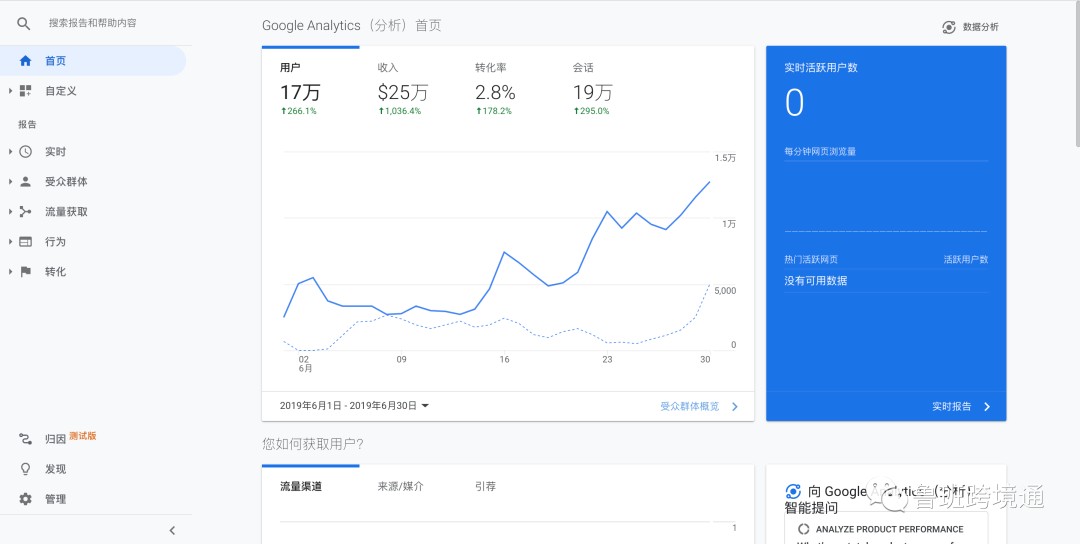The image size is (1080, 544).
Task: Click the Home (首页) house icon
Action: (x=25, y=61)
